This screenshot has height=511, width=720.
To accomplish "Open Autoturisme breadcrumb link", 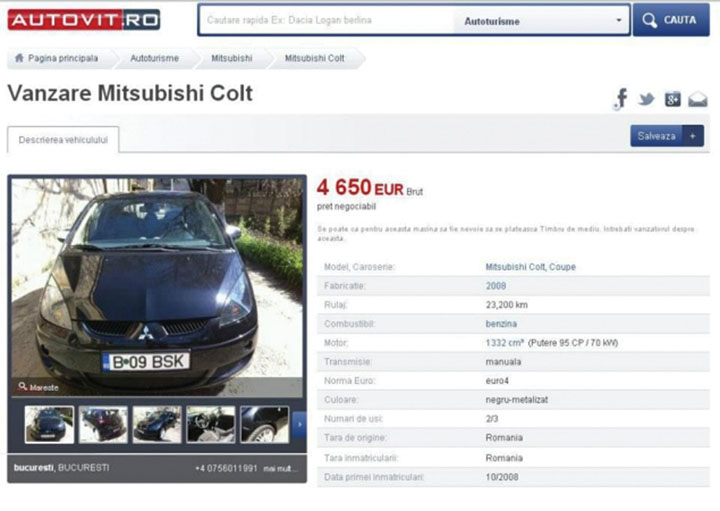I will click(154, 58).
